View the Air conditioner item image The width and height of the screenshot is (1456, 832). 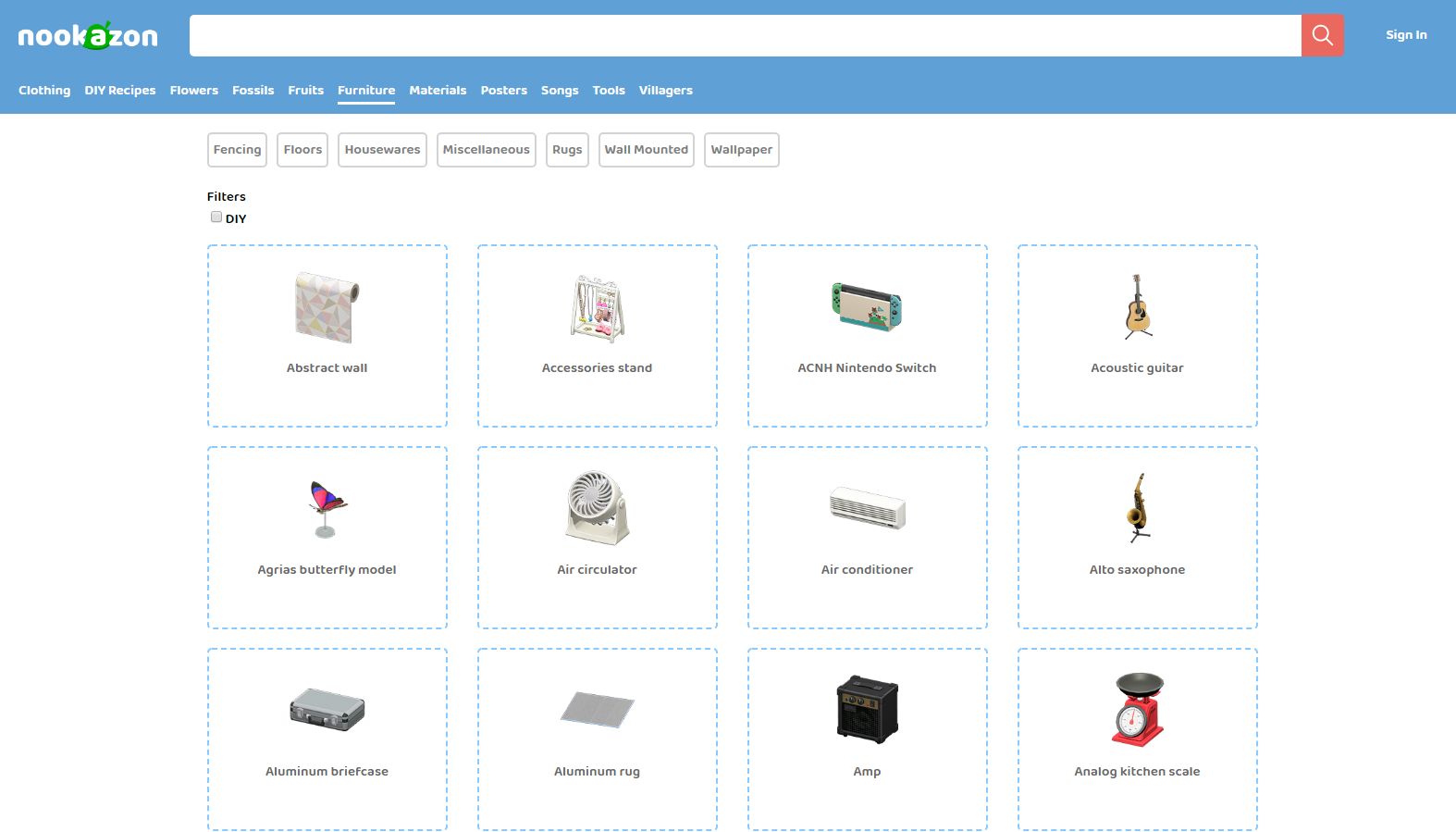click(867, 507)
